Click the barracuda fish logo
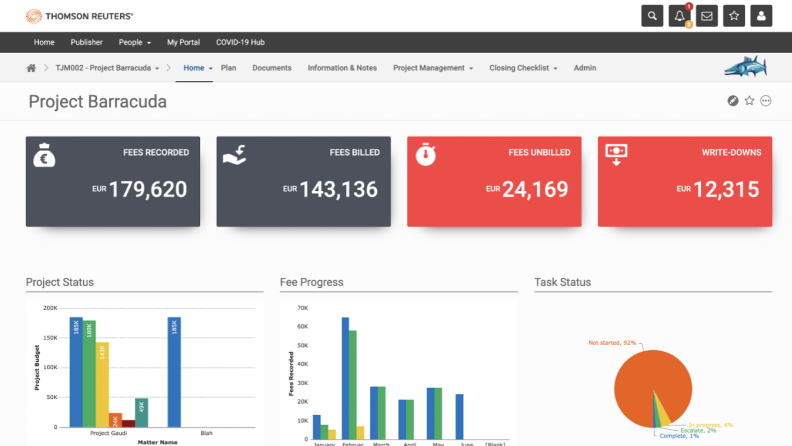 pyautogui.click(x=745, y=68)
